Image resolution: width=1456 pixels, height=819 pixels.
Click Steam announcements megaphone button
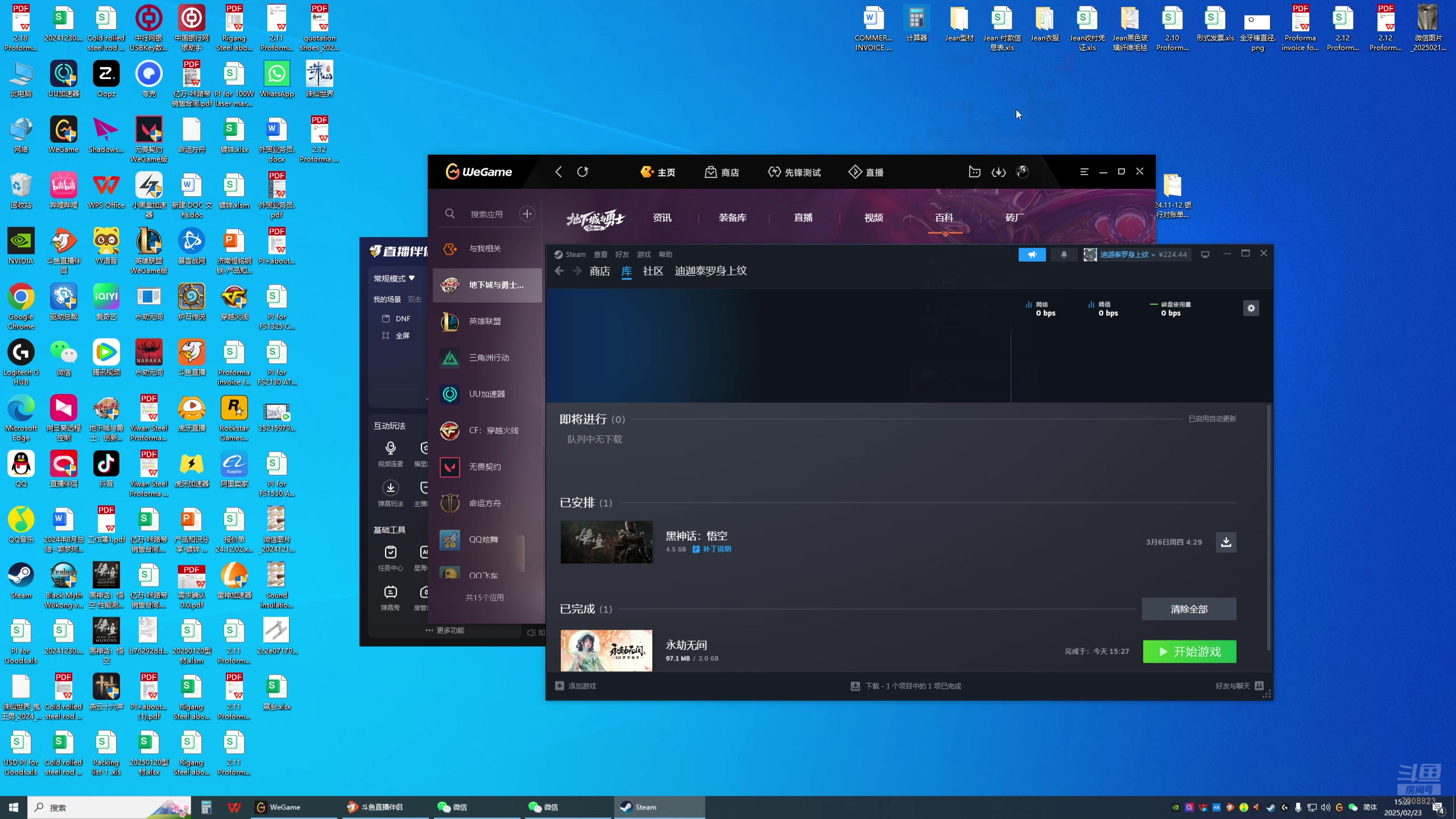1032,254
